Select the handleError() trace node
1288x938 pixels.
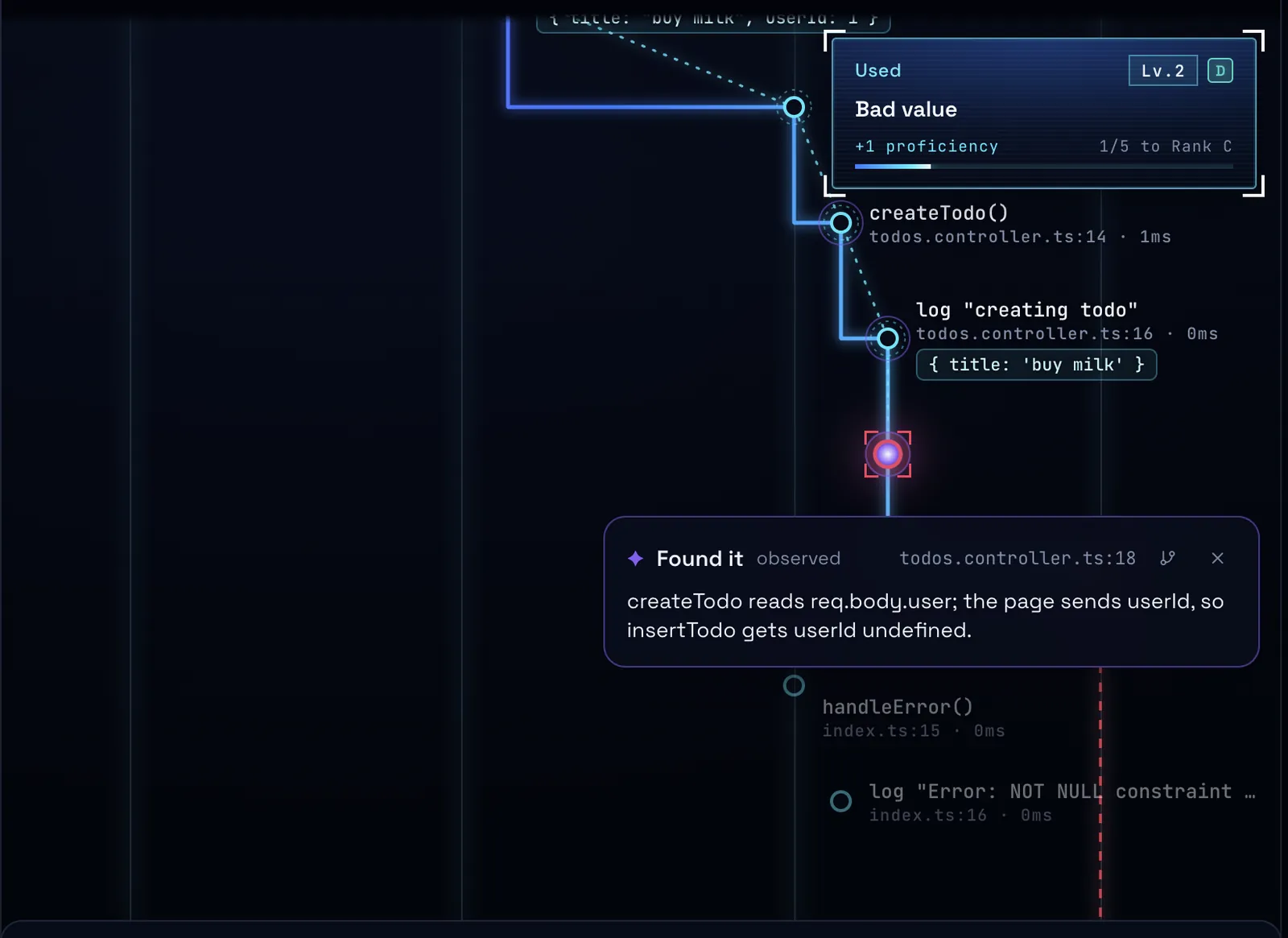(794, 685)
